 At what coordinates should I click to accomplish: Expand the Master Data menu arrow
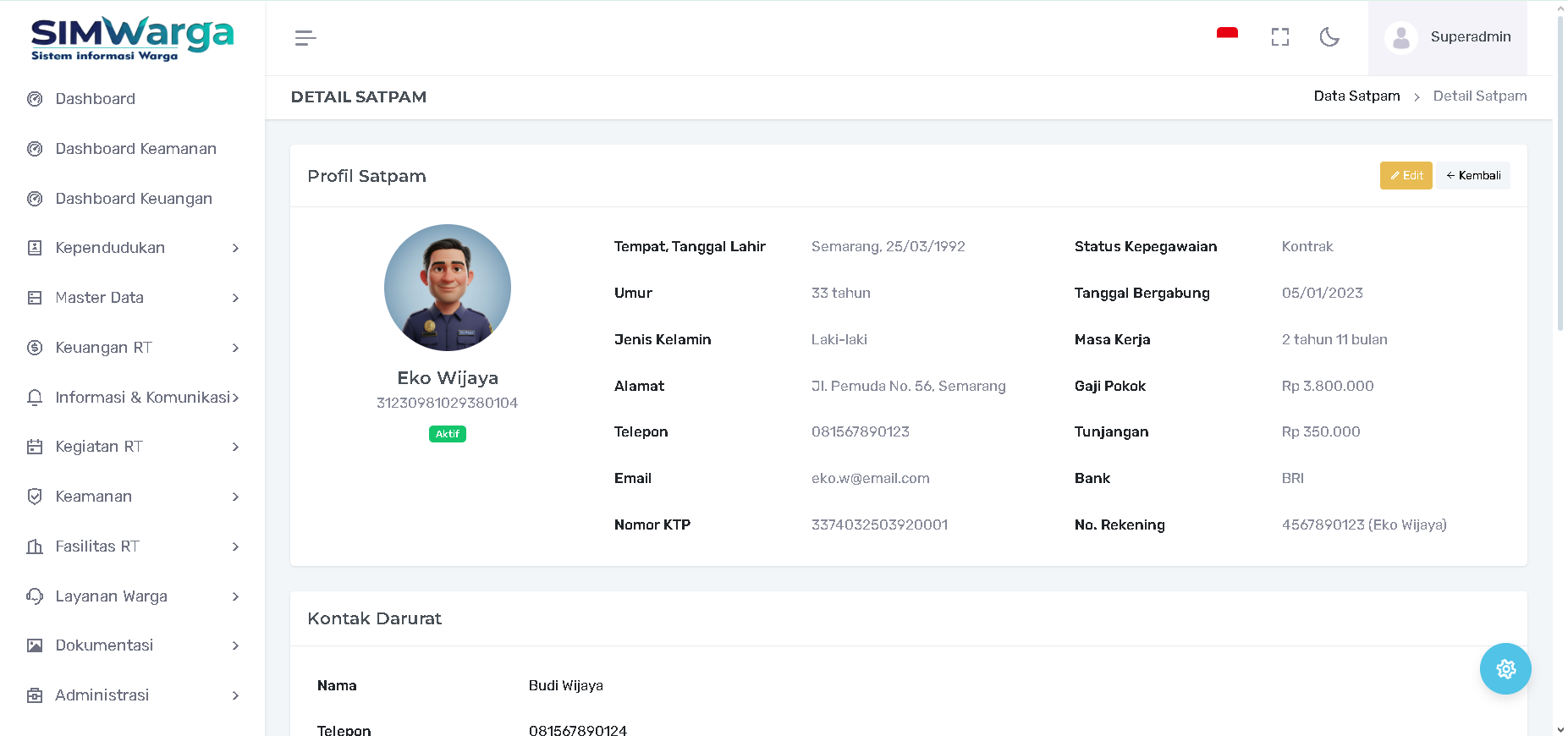click(x=235, y=298)
